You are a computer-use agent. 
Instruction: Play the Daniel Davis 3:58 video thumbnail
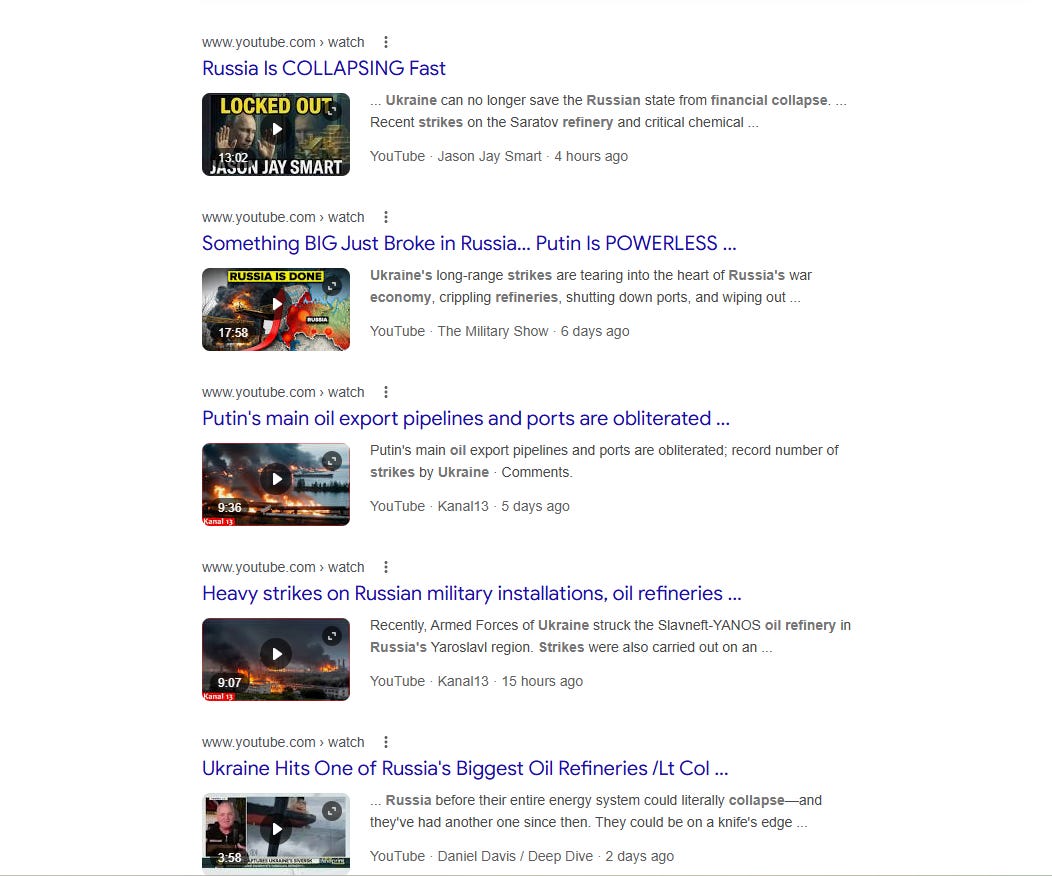coord(276,834)
